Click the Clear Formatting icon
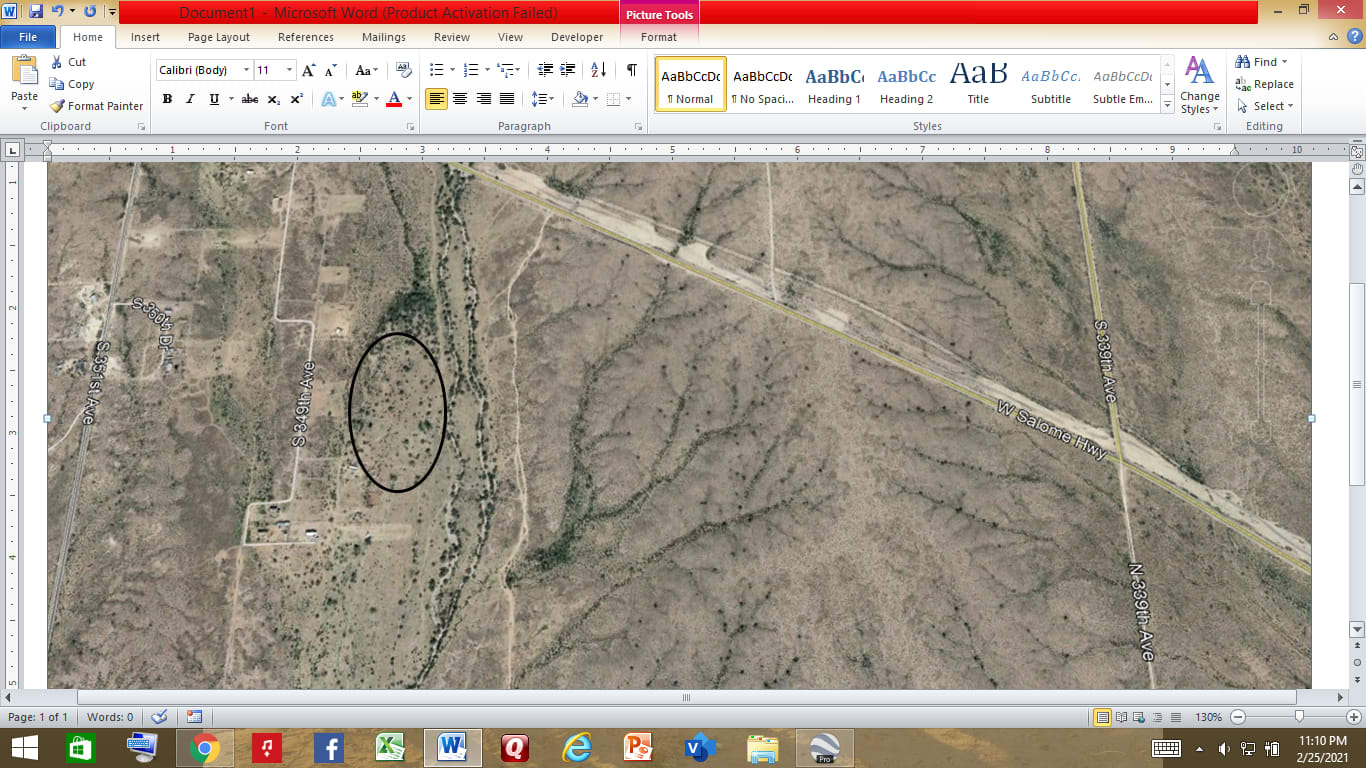Viewport: 1366px width, 768px height. [x=404, y=70]
